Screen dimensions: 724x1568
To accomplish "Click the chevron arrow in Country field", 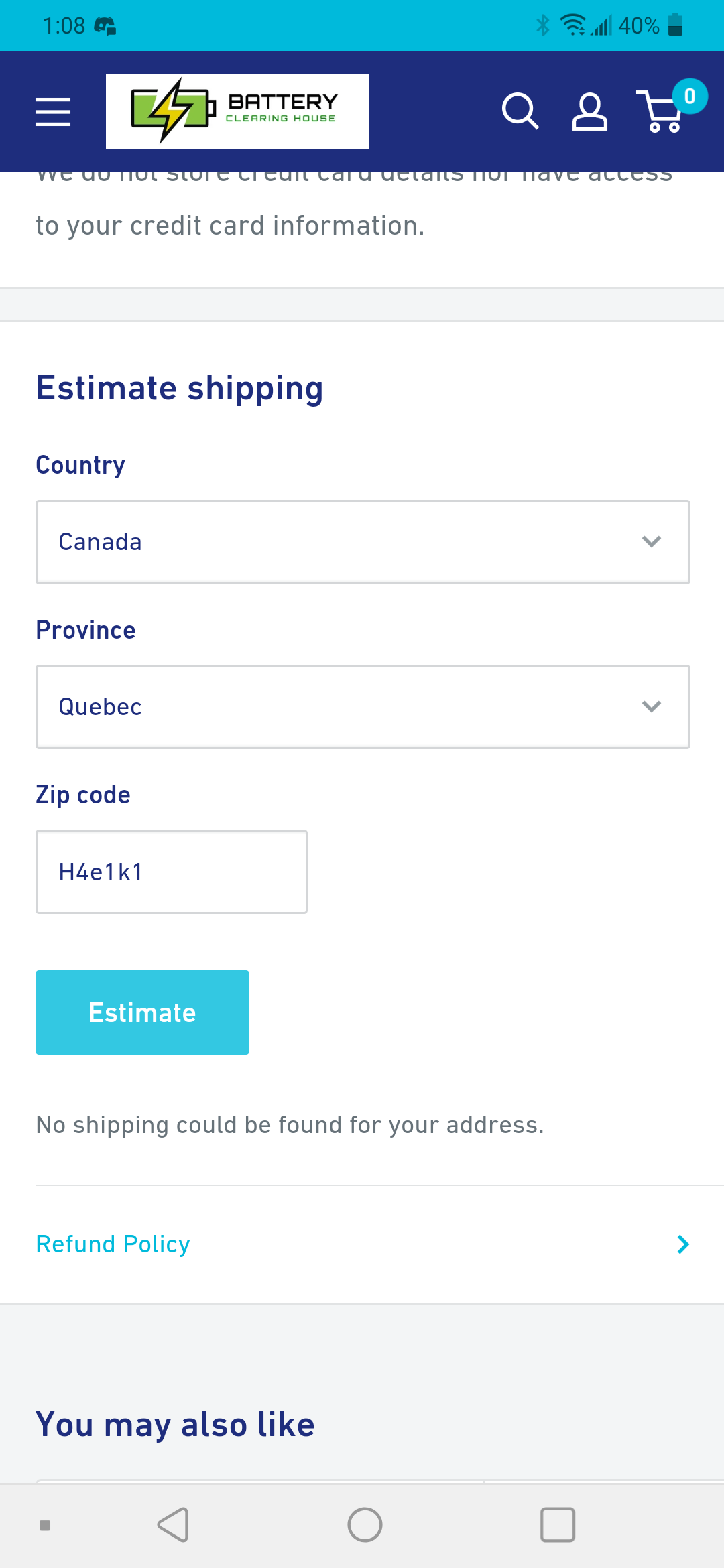I will (652, 541).
